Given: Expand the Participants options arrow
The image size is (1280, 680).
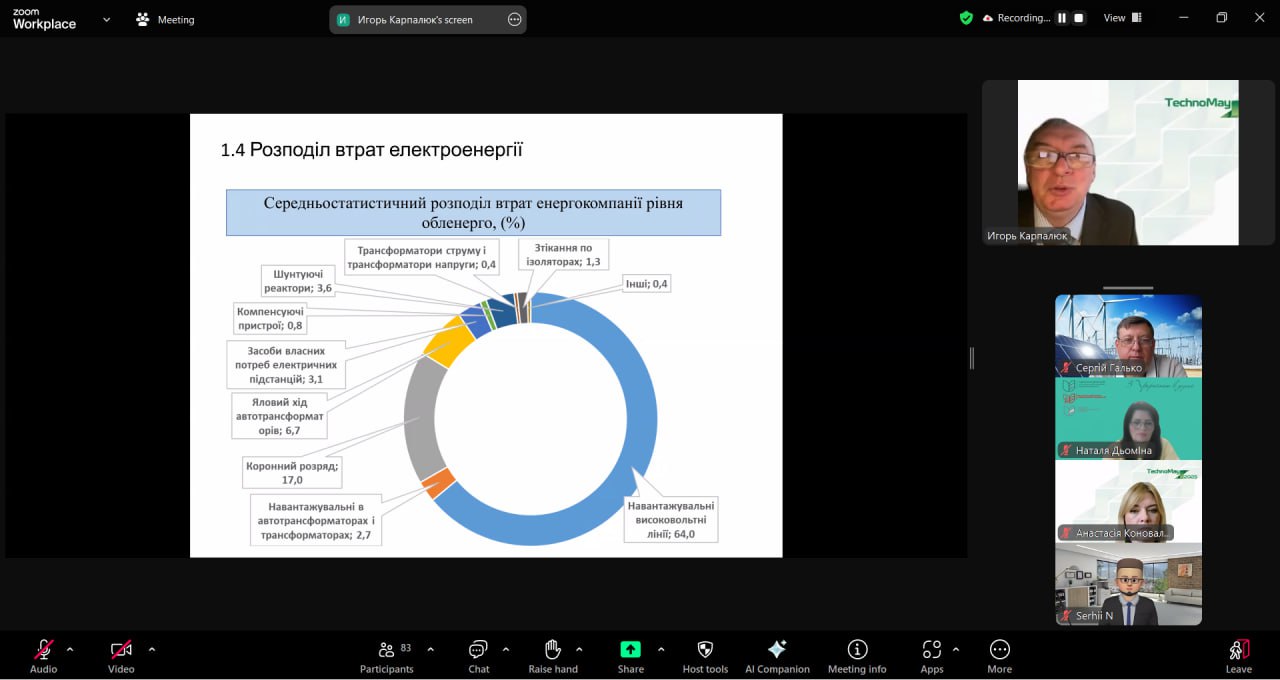Looking at the screenshot, I should [x=431, y=649].
